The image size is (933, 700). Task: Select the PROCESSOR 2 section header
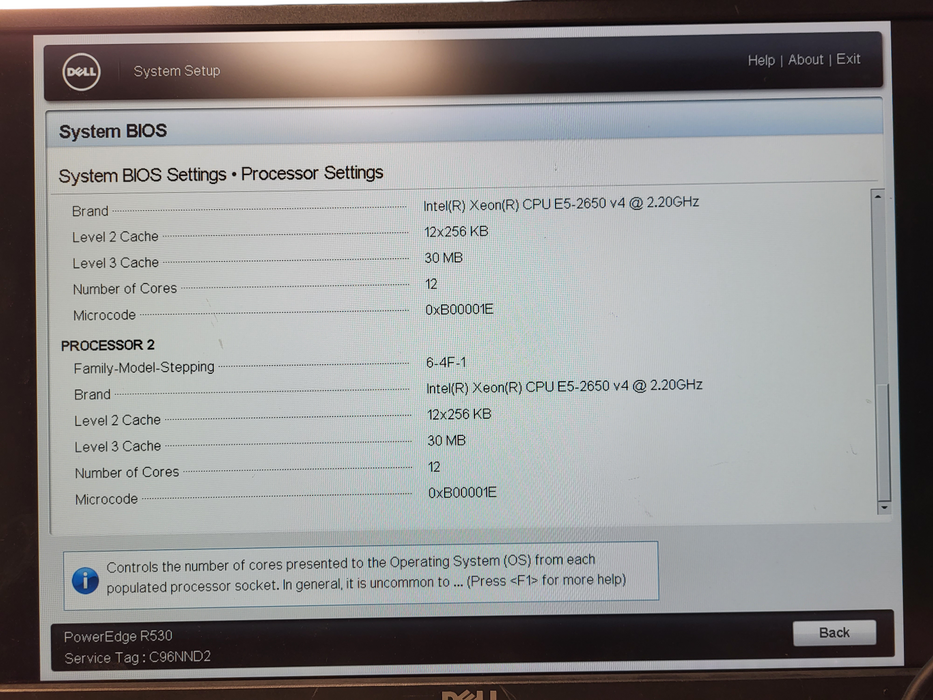coord(108,345)
